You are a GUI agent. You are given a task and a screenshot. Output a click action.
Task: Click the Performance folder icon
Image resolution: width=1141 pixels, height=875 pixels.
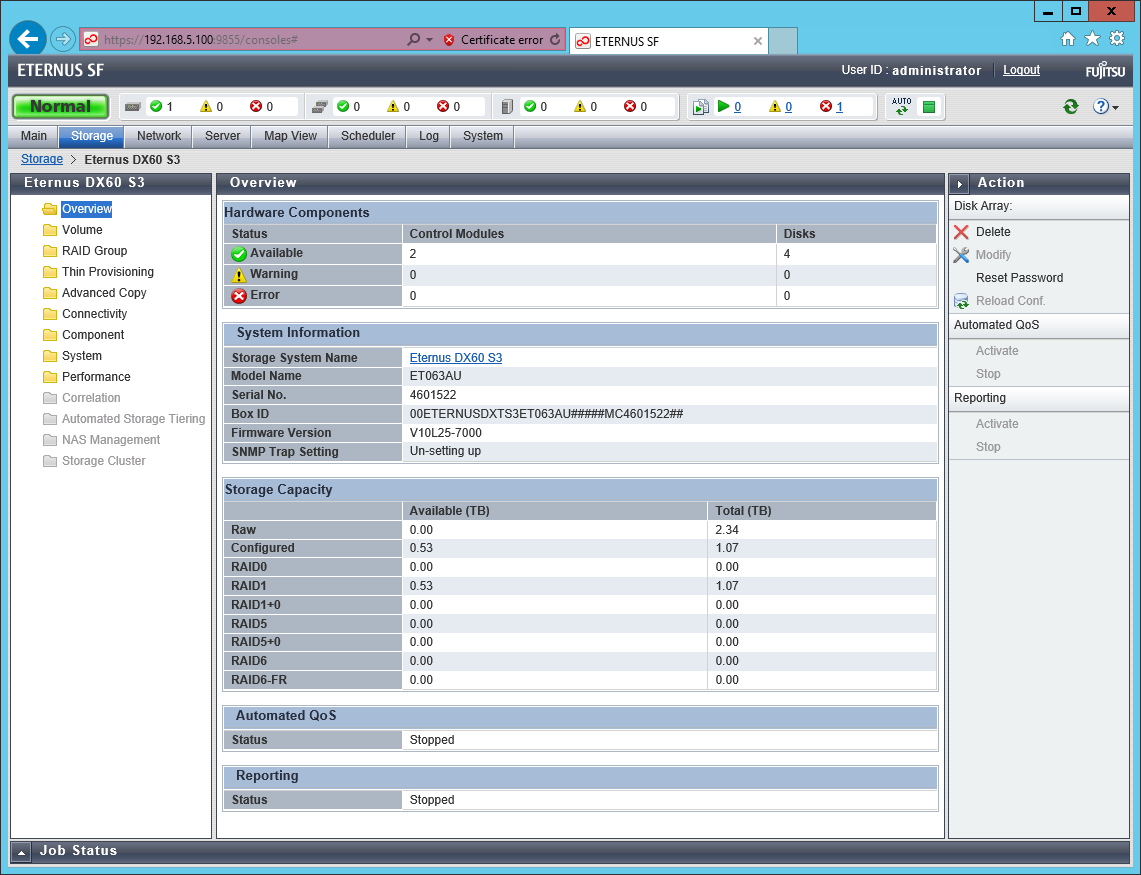pyautogui.click(x=50, y=377)
